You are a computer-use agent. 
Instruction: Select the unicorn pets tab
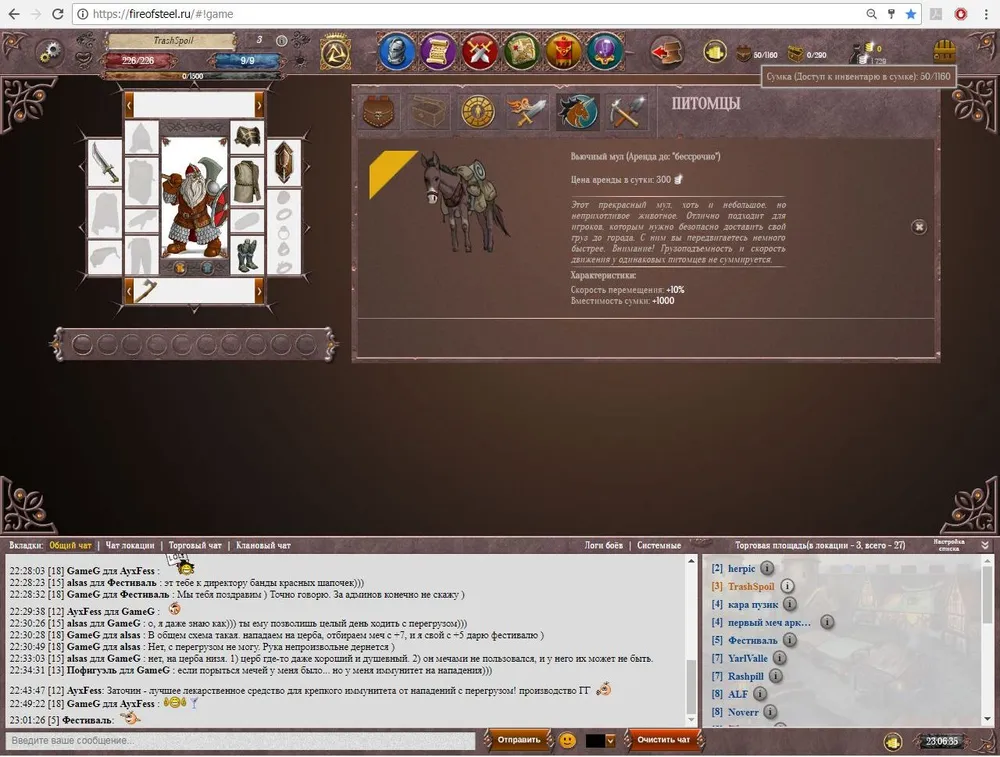577,112
